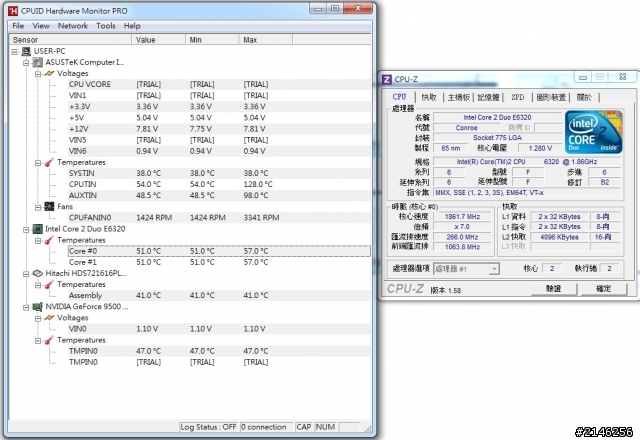This screenshot has width=640, height=440.
Task: Select the CPU tab in CPU-Z
Action: (x=399, y=97)
